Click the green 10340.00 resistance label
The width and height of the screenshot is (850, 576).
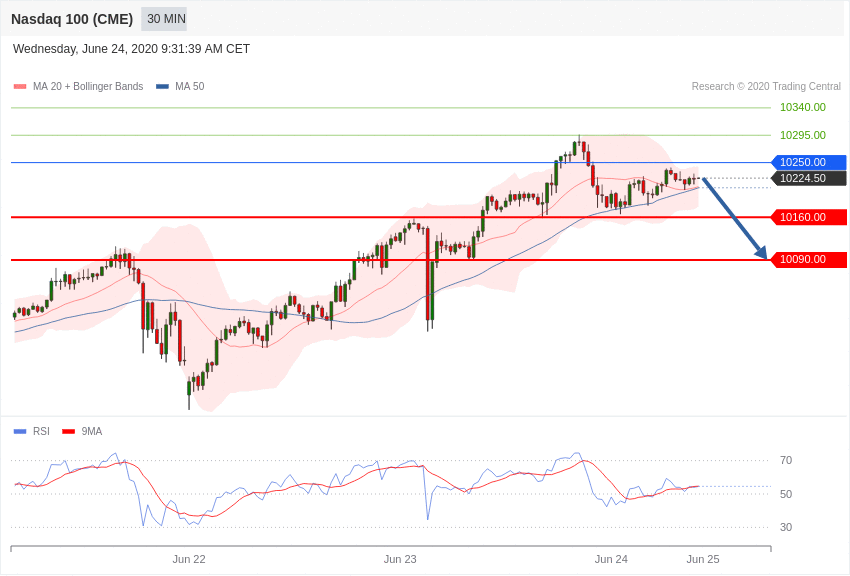point(803,108)
